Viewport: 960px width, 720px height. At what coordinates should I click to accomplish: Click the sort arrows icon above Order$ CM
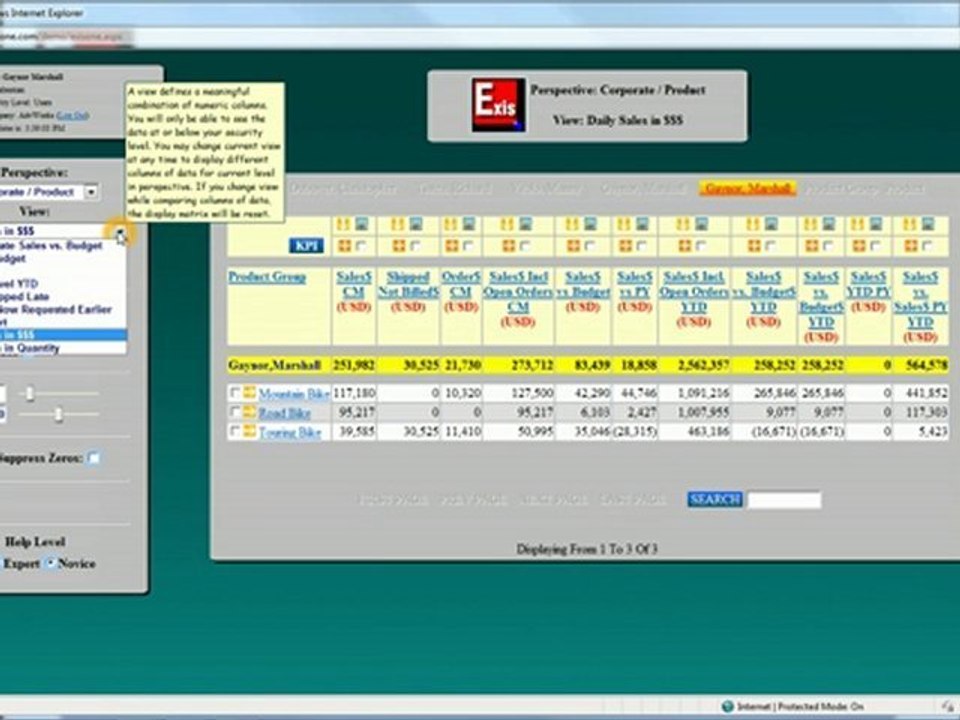click(x=451, y=223)
